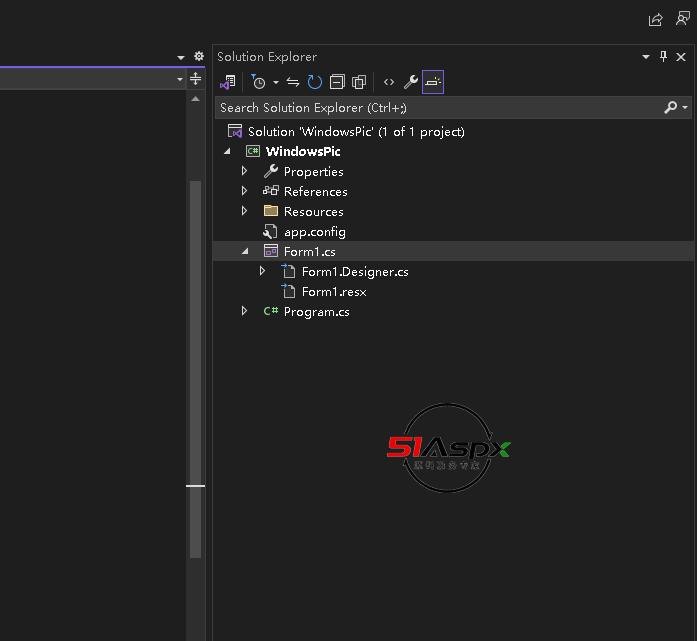This screenshot has height=641, width=697.
Task: Select the app.config file
Action: tap(314, 231)
